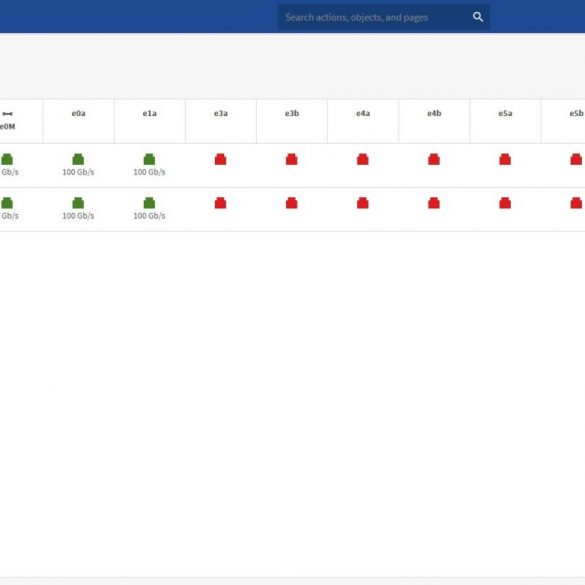This screenshot has width=585, height=585.
Task: Click red e5b port icon in first row
Action: tap(576, 159)
